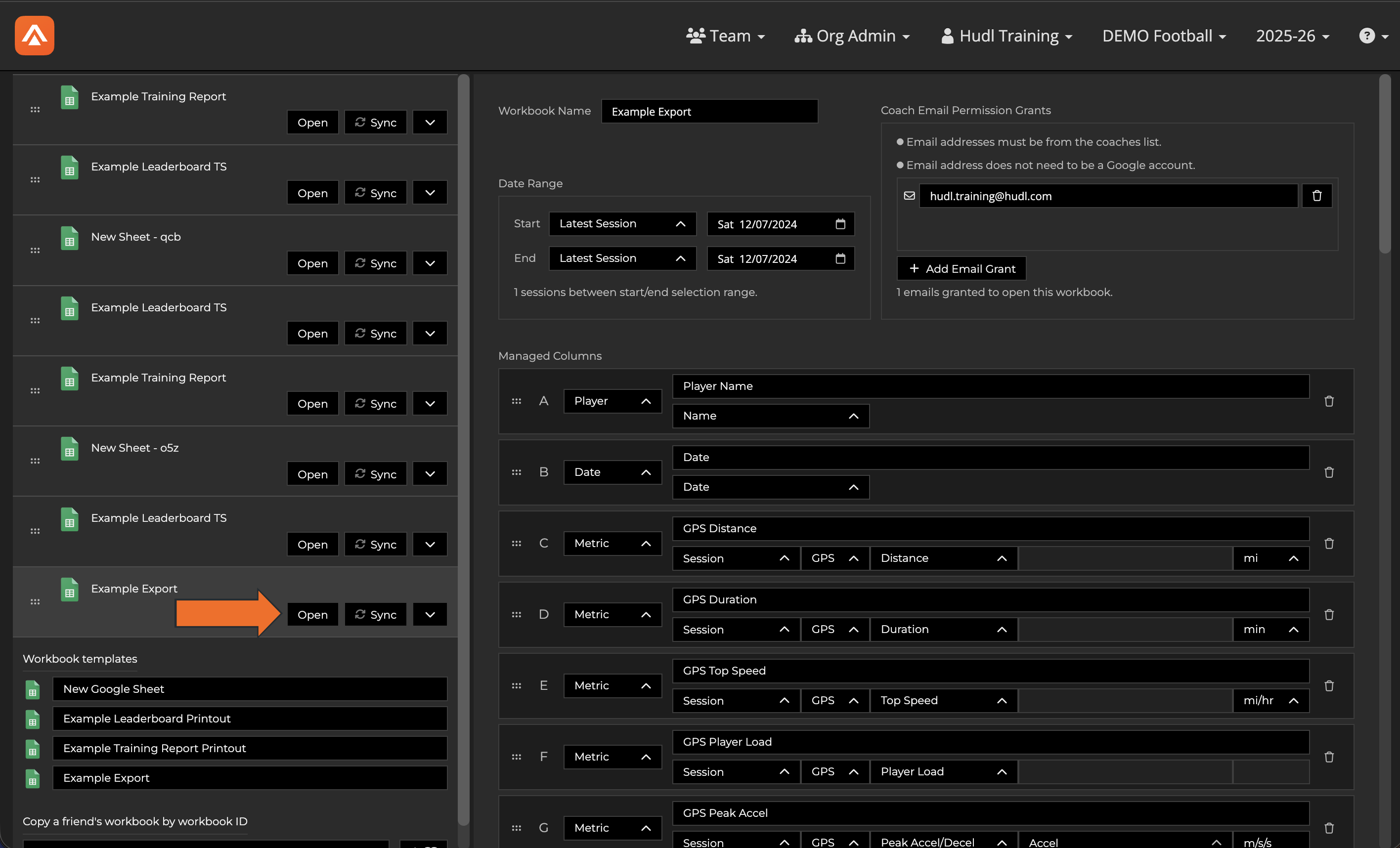Edit the hudl.training@hudl.com email field
Screen dimensions: 1400x848
pos(1108,196)
